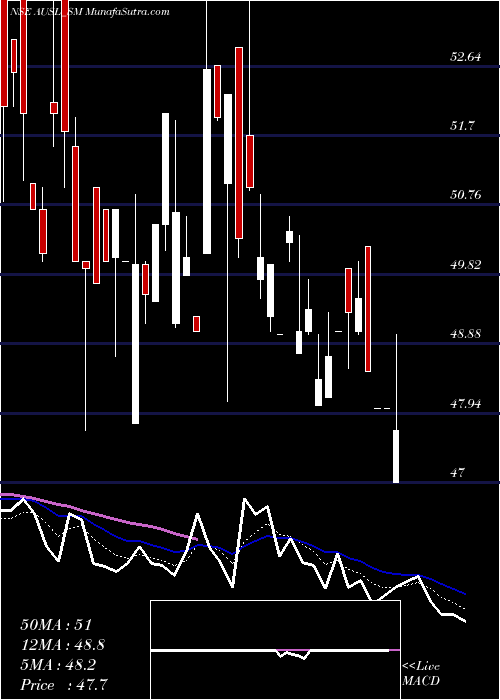Click the 47.94 price level label
The width and height of the screenshot is (500, 700).
[465, 404]
